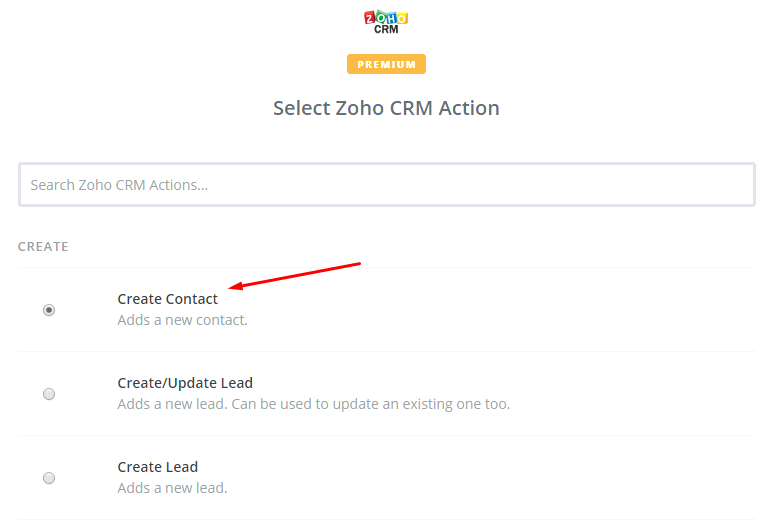Viewport: 774px width, 520px height.
Task: Click the orange PREMIUM badge
Action: (x=386, y=64)
